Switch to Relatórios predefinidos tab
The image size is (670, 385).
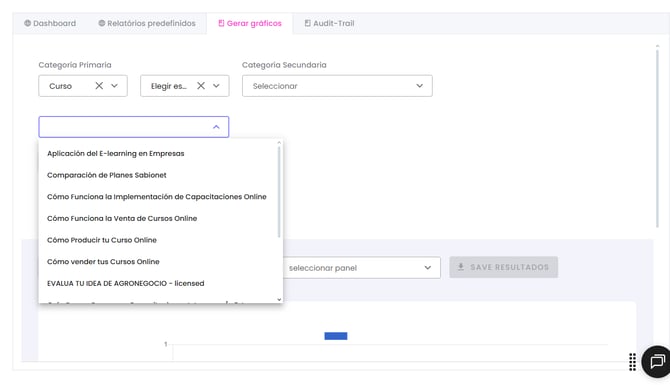point(147,24)
